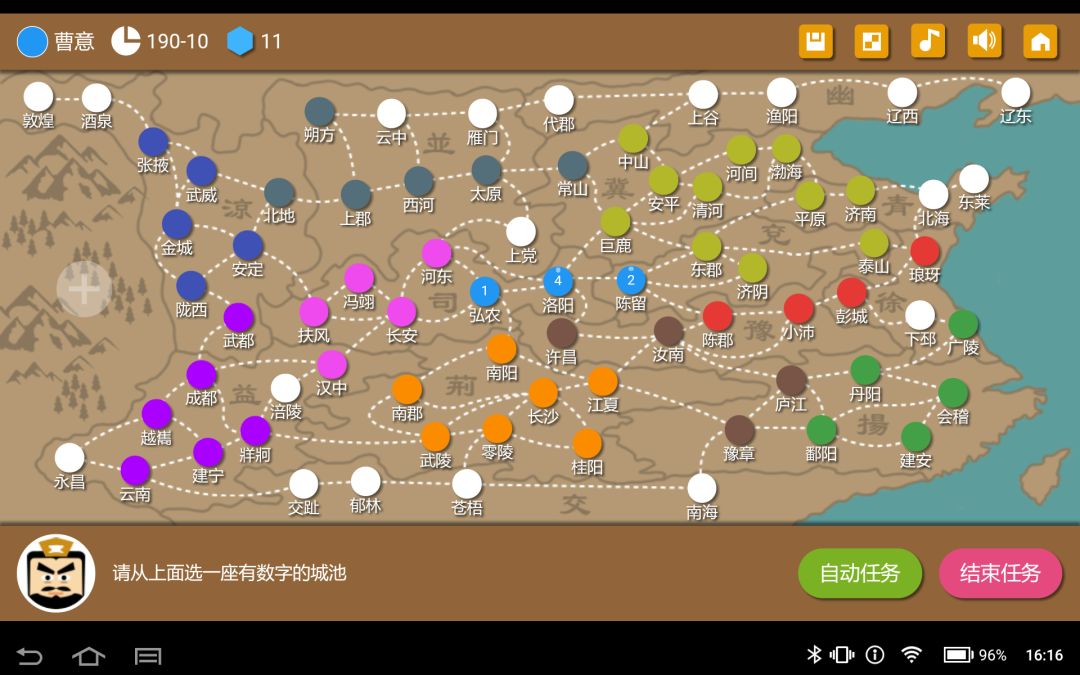The width and height of the screenshot is (1080, 675).
Task: Select the red 小沛 city node
Action: (x=799, y=309)
